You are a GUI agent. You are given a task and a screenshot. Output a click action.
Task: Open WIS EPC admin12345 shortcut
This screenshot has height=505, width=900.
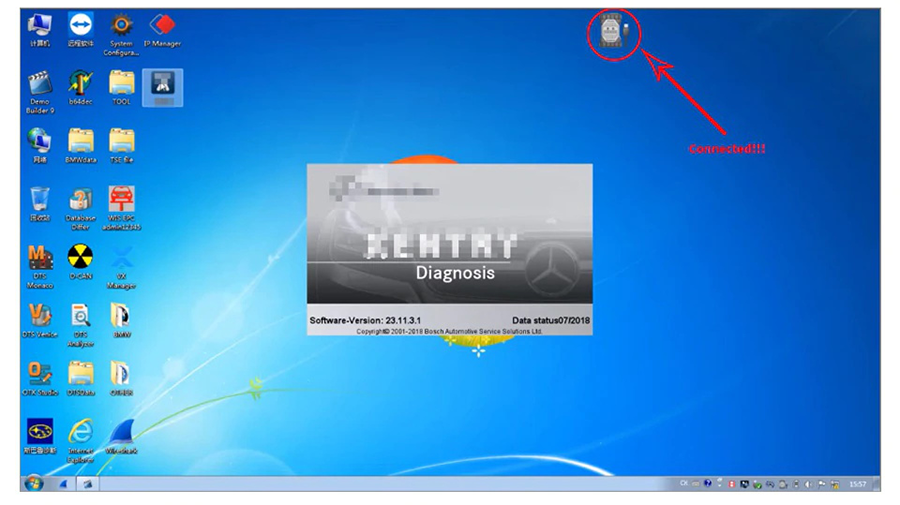coord(121,208)
